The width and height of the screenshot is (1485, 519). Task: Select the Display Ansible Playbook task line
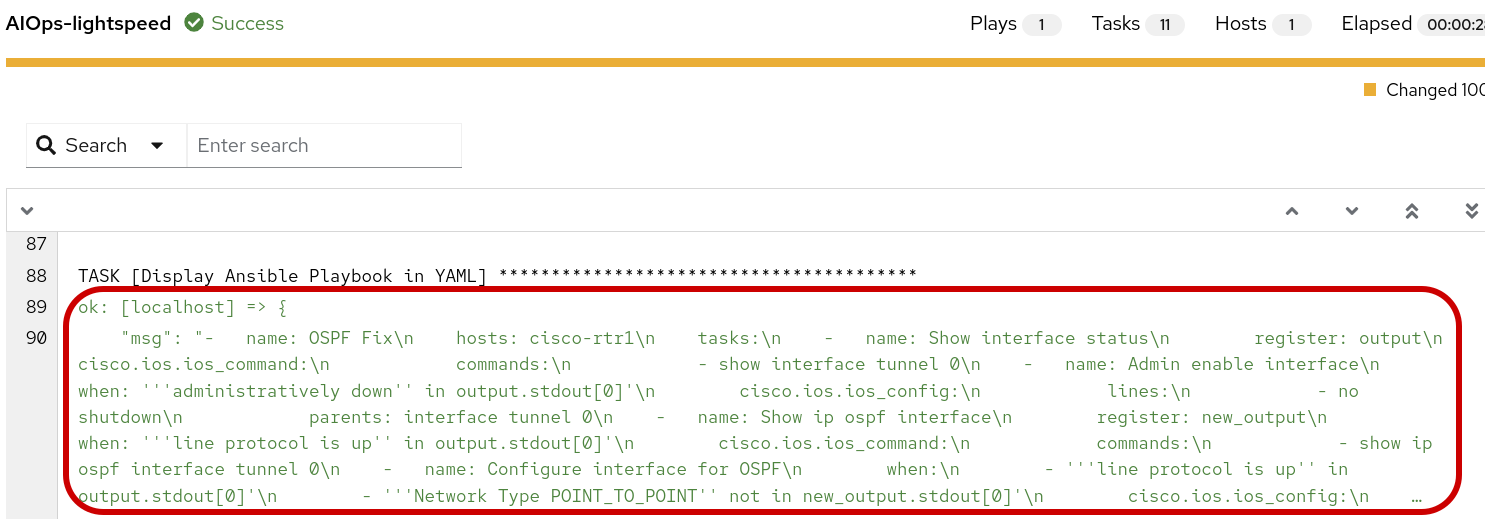[497, 275]
